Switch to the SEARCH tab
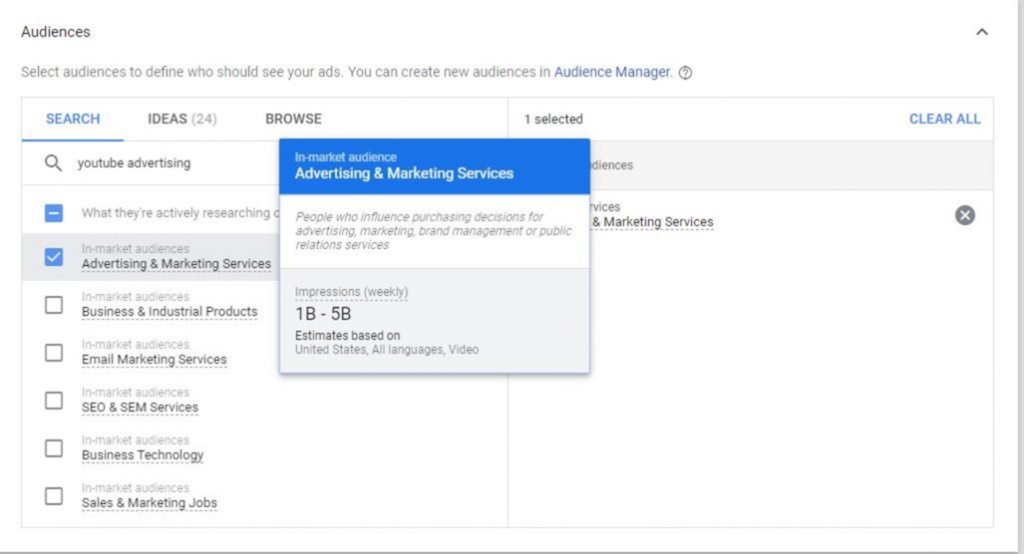The height and width of the screenshot is (554, 1024). point(73,119)
